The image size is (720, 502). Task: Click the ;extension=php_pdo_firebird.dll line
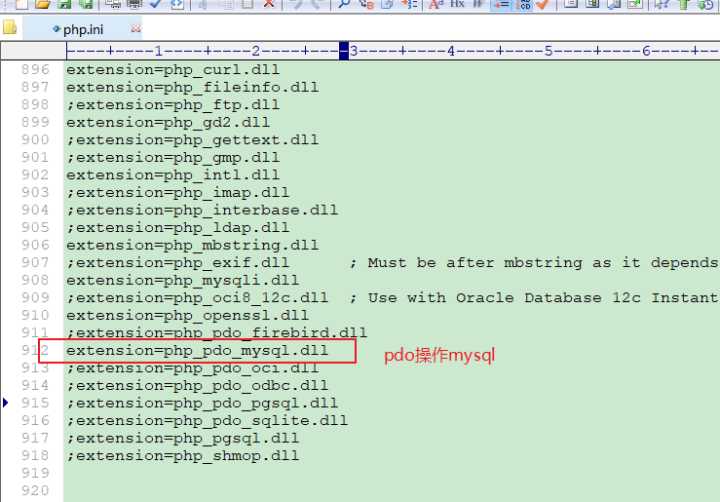217,333
